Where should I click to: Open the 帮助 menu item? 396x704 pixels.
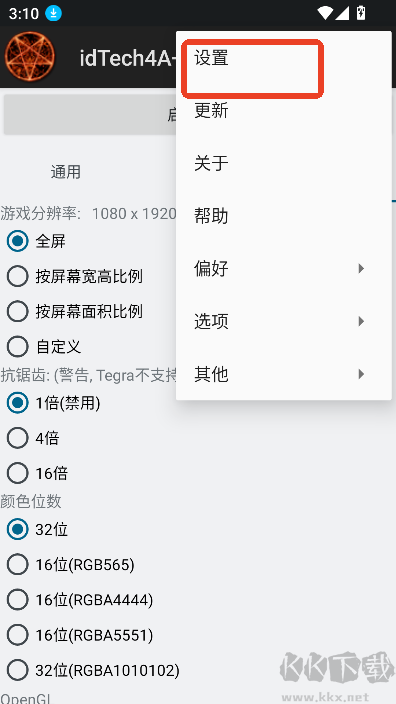(284, 216)
